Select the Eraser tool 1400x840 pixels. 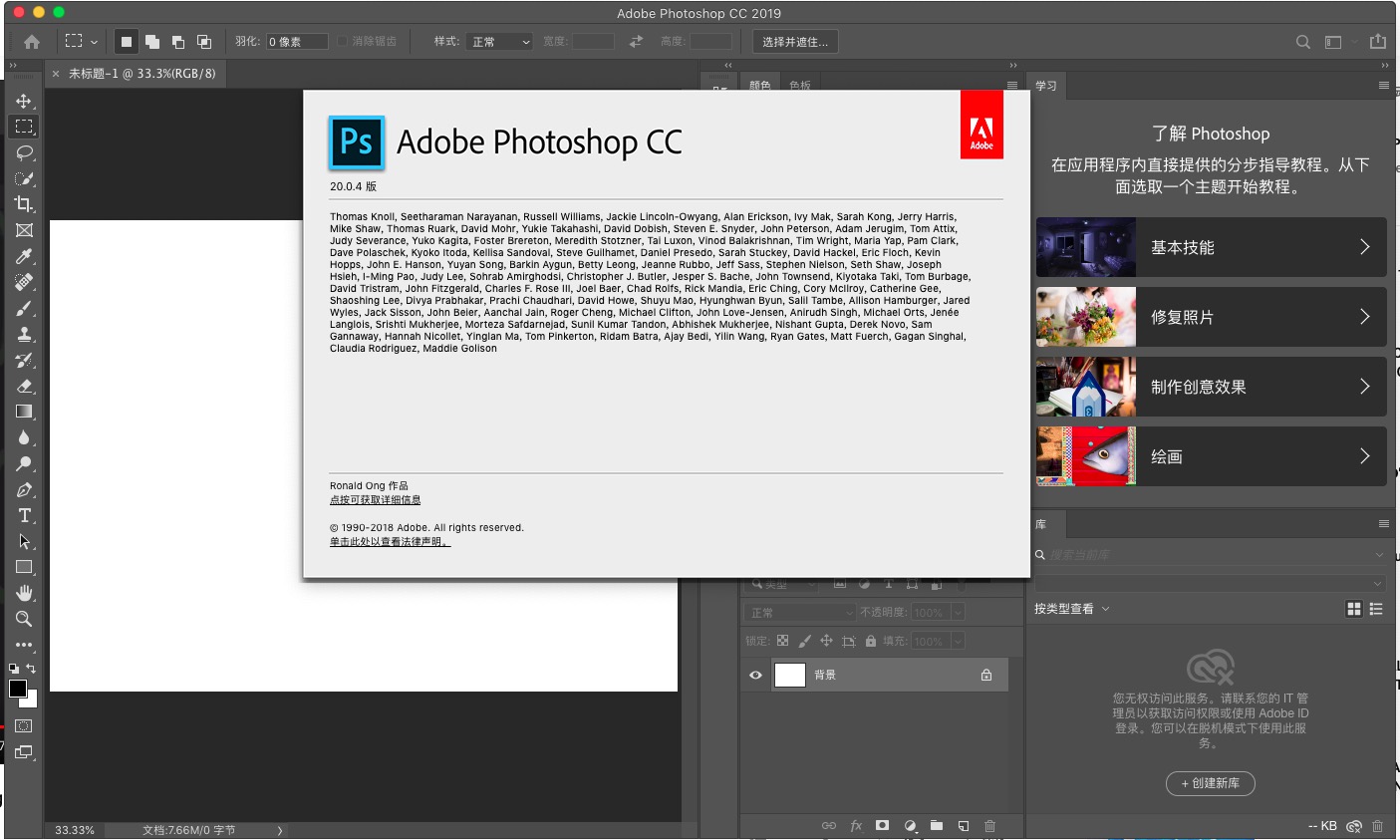[x=24, y=386]
